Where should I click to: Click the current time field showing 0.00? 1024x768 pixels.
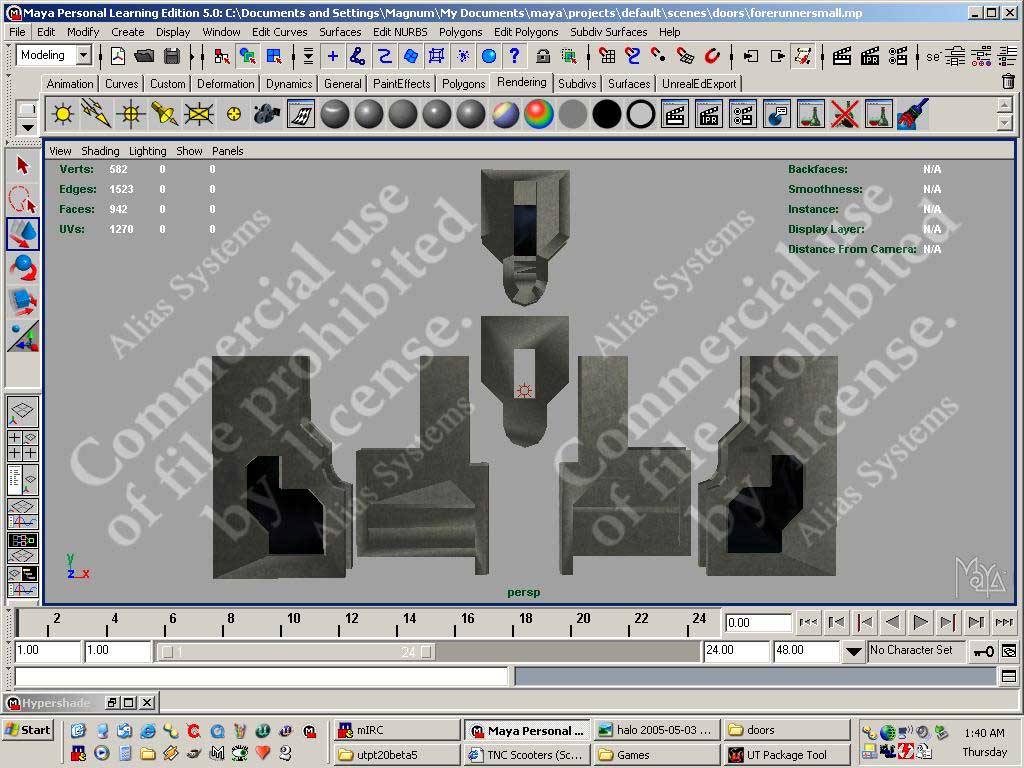[758, 623]
